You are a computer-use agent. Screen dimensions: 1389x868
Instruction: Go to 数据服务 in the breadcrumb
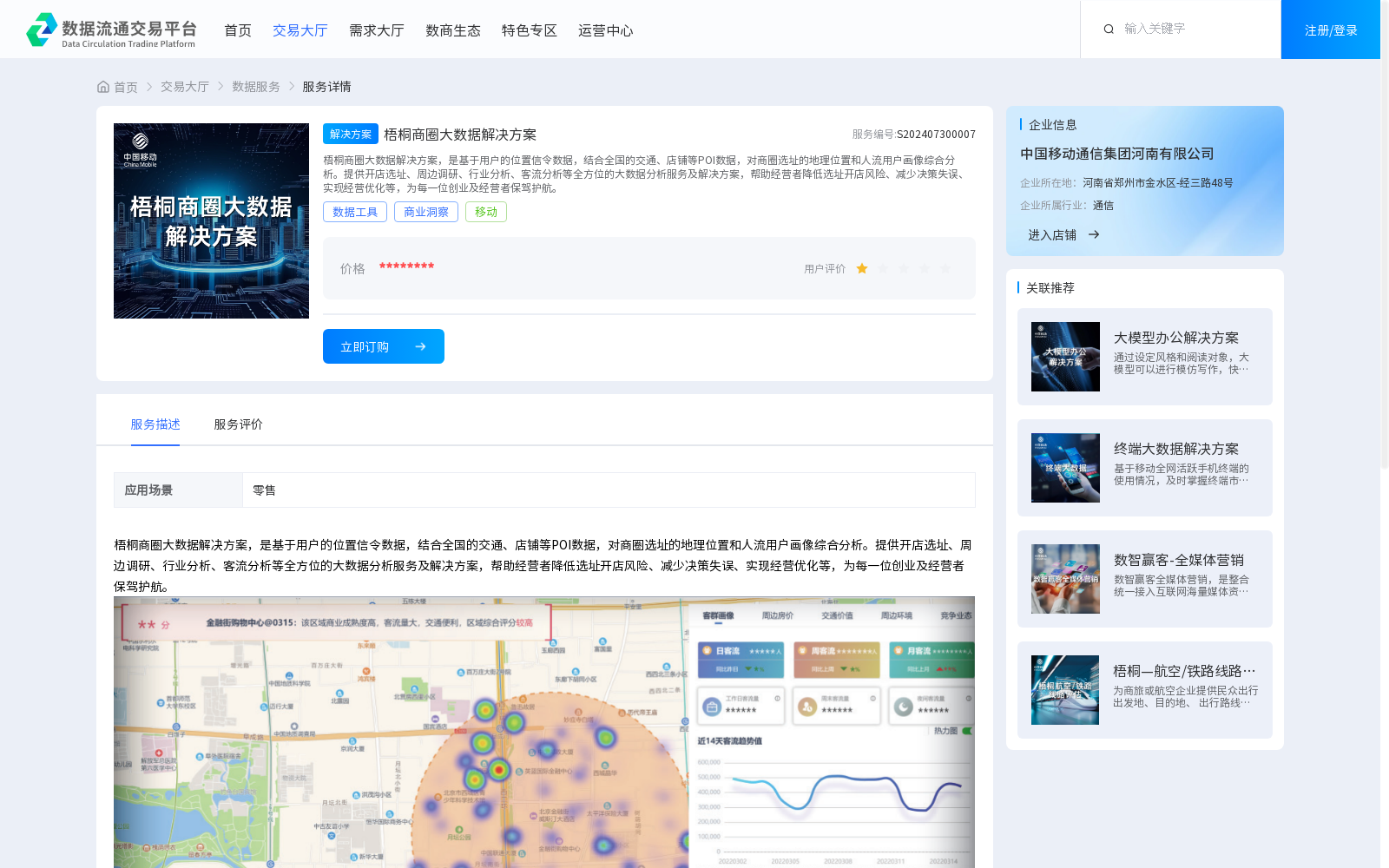click(256, 87)
